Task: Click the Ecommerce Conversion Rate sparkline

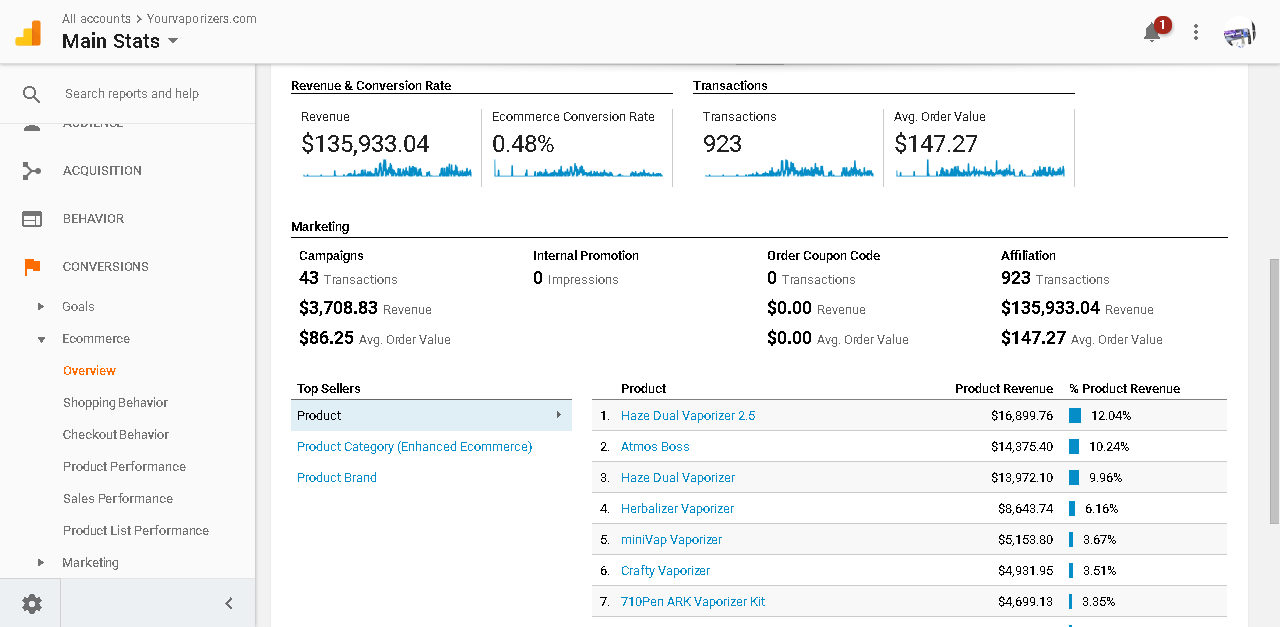Action: point(577,169)
